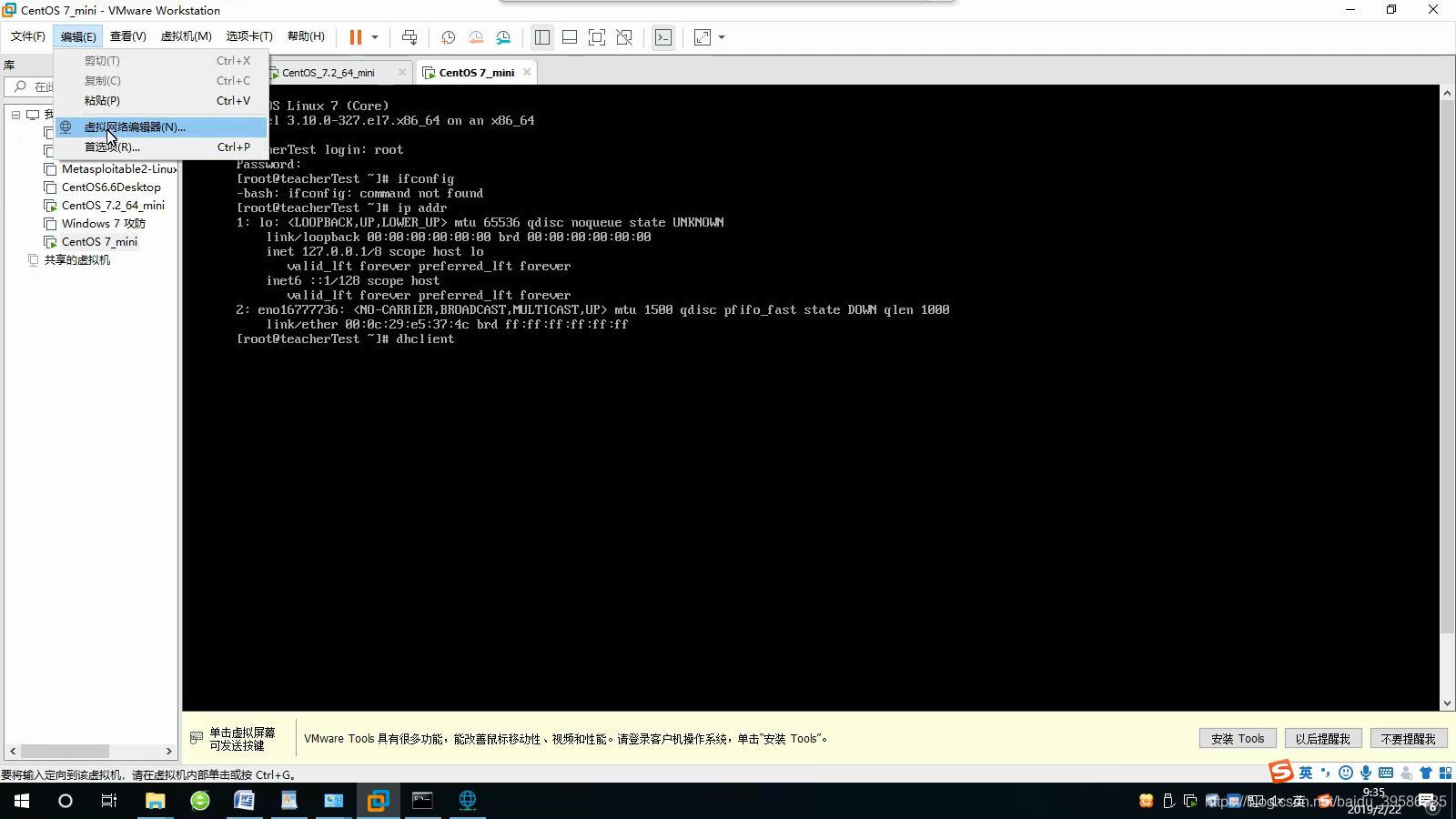Close the CentOS 7_mini tab
Image resolution: width=1456 pixels, height=819 pixels.
pos(527,72)
